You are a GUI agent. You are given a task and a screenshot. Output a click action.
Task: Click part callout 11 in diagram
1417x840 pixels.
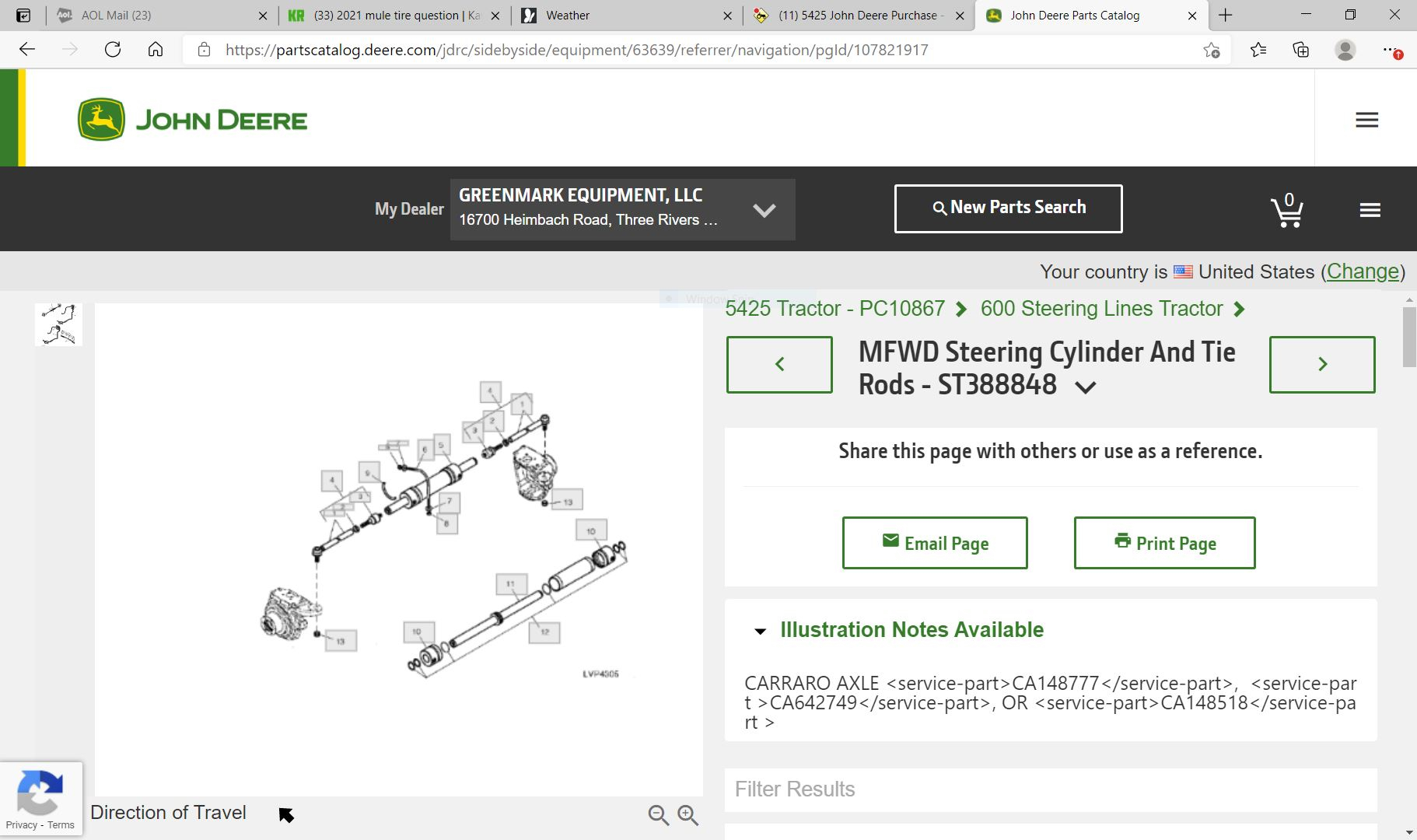click(511, 583)
